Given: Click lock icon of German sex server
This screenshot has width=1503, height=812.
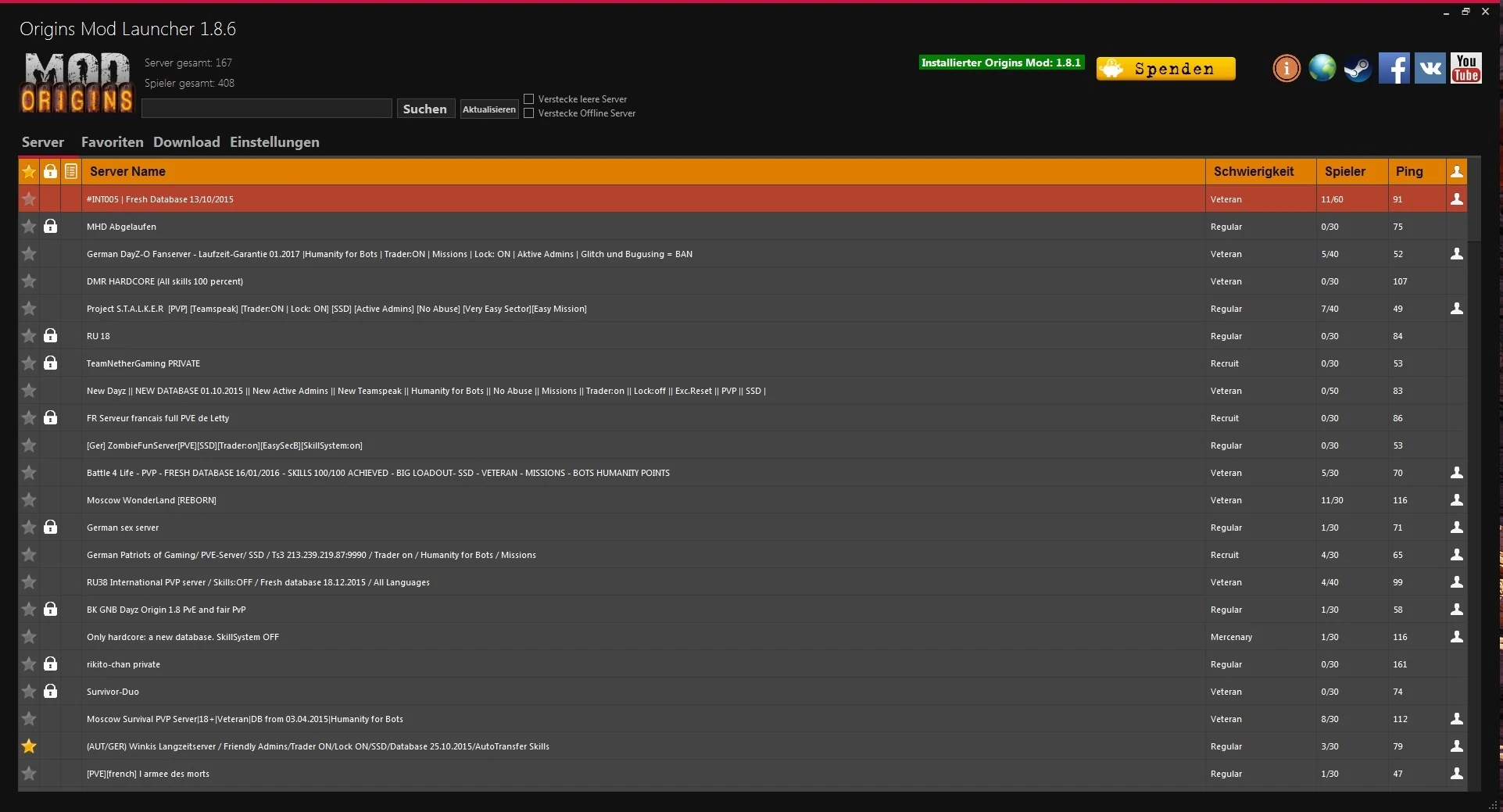Looking at the screenshot, I should (50, 528).
